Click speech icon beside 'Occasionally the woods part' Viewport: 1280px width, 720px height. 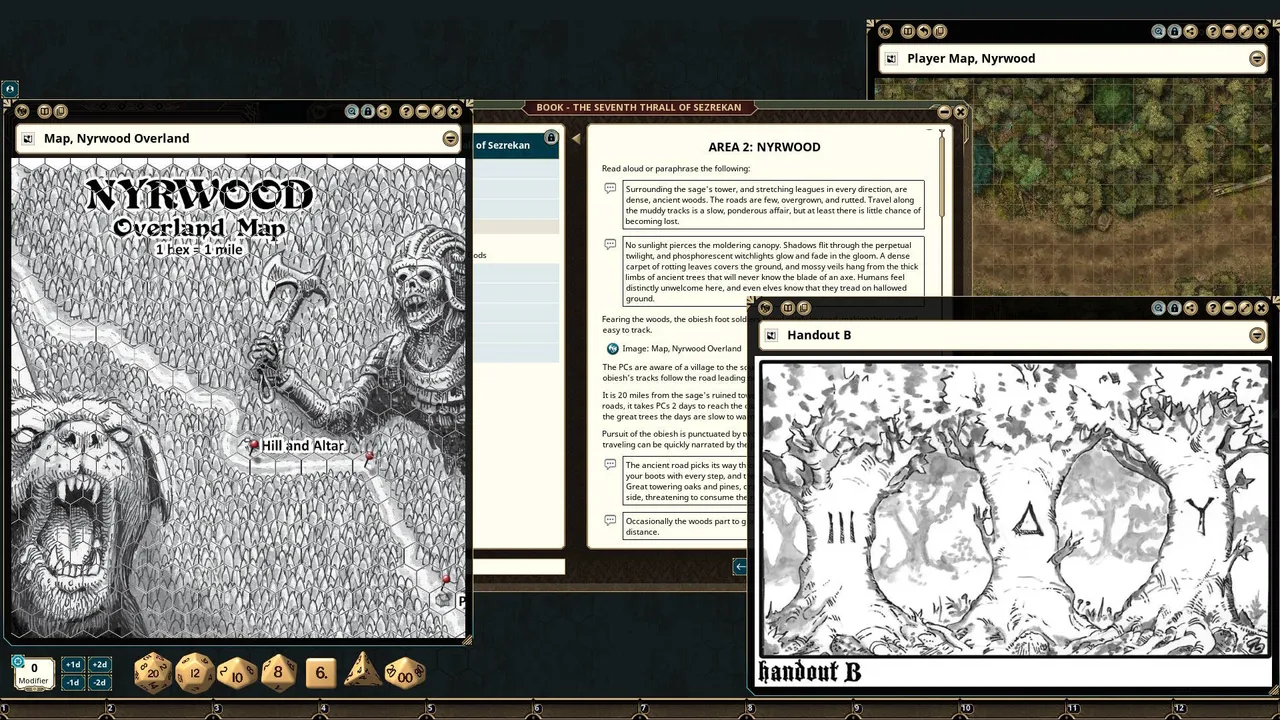[x=610, y=520]
